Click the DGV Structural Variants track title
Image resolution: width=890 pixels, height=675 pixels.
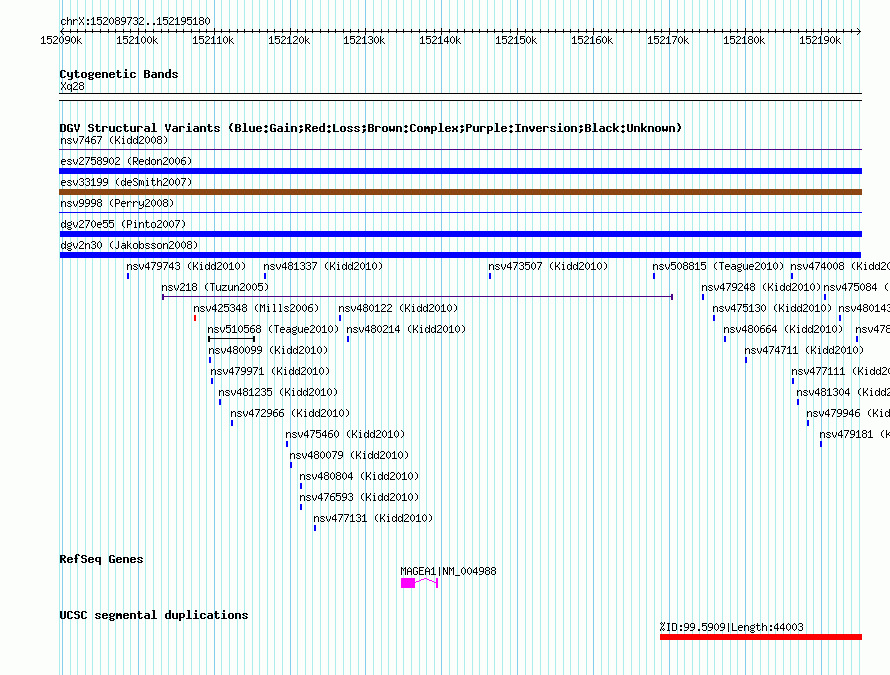(x=371, y=128)
